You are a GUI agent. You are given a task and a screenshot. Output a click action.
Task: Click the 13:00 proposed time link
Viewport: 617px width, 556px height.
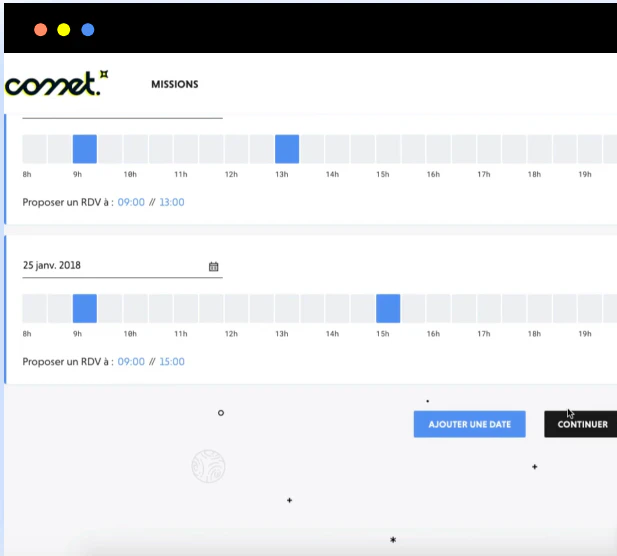172,202
